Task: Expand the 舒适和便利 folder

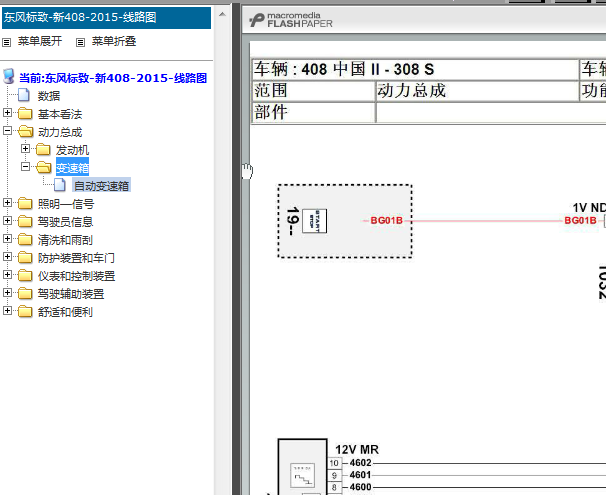Action: [x=7, y=310]
